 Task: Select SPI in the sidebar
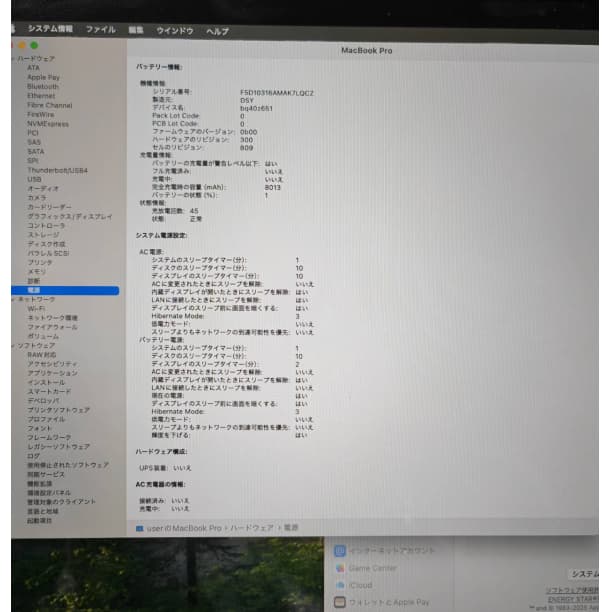[33, 161]
